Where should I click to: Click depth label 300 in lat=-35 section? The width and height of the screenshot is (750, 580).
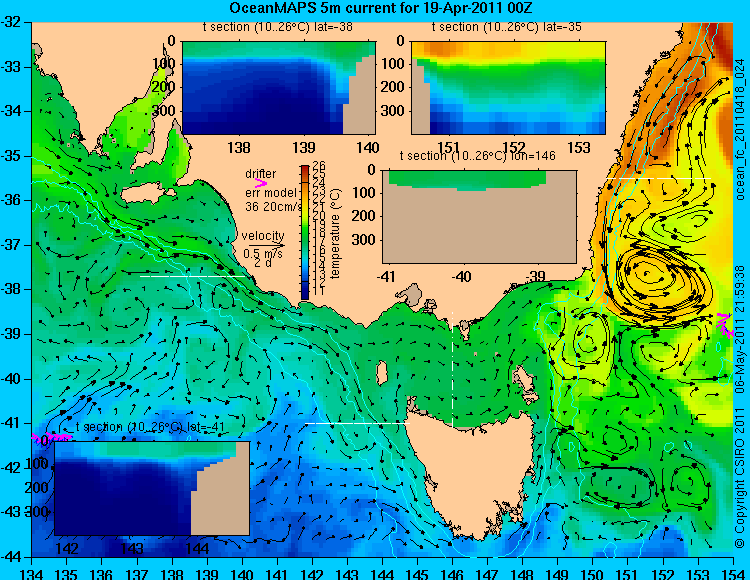[x=395, y=111]
